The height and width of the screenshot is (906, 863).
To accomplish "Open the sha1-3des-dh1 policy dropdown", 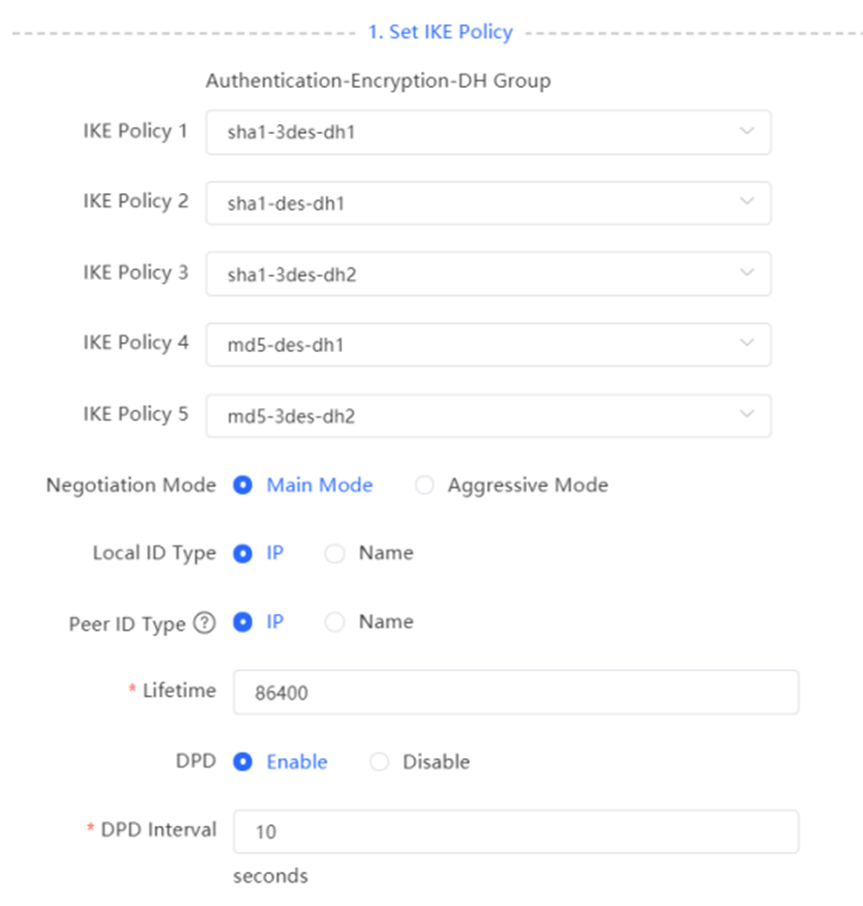I will click(488, 132).
